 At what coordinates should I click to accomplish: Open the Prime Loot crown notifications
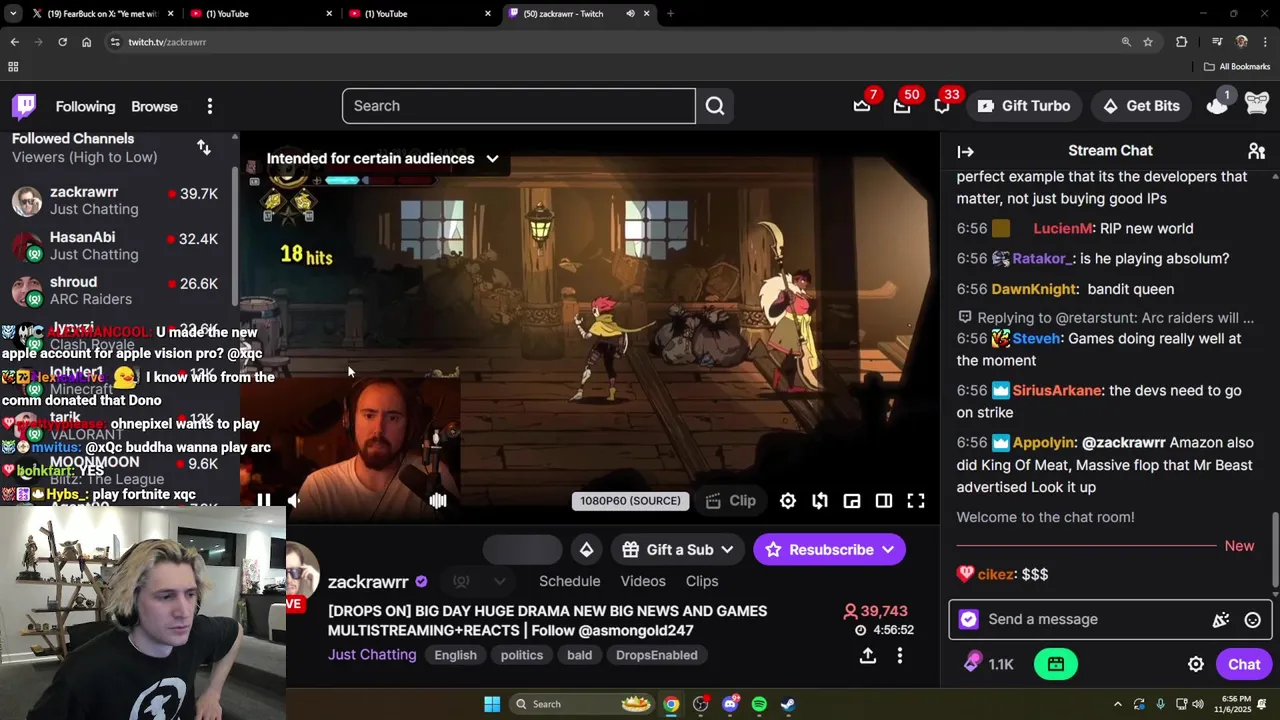[x=862, y=106]
